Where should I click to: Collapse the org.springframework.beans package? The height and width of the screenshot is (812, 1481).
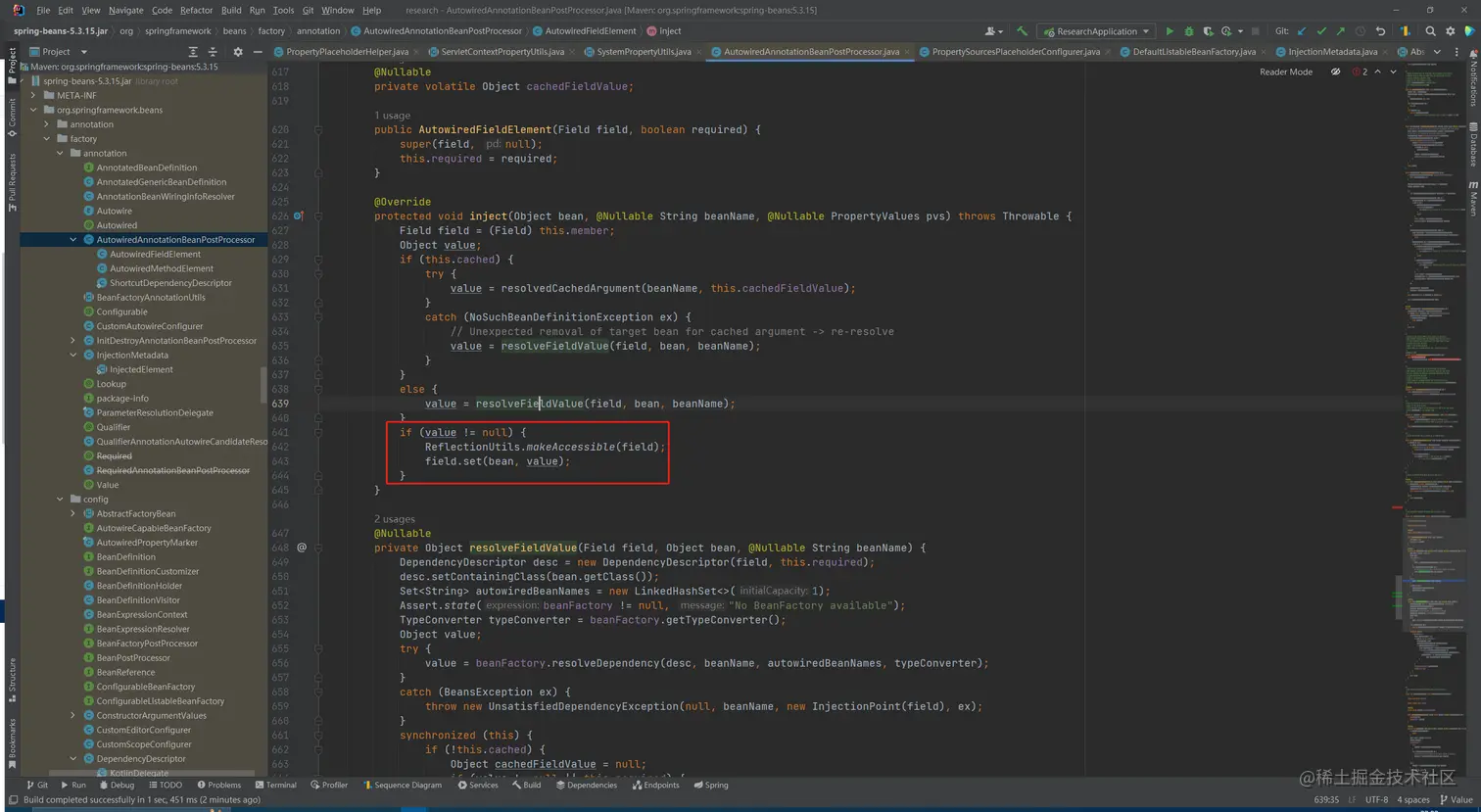pyautogui.click(x=33, y=110)
